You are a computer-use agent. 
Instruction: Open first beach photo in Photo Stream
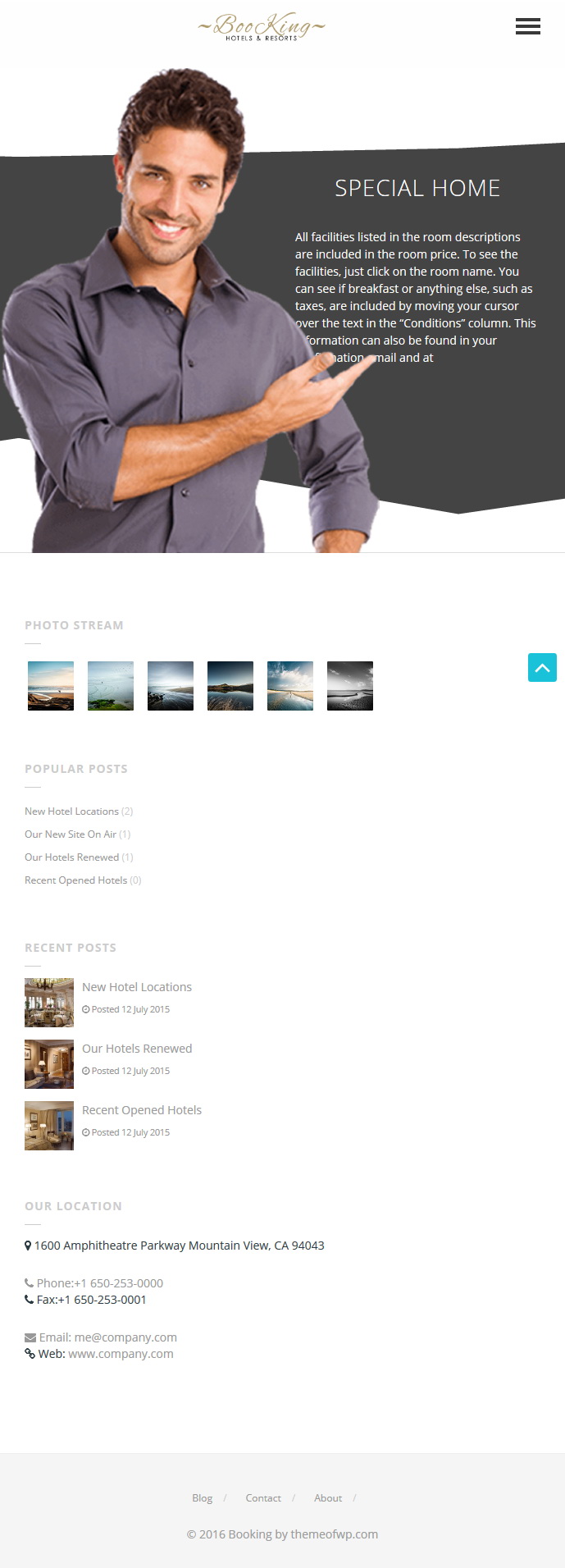point(51,686)
